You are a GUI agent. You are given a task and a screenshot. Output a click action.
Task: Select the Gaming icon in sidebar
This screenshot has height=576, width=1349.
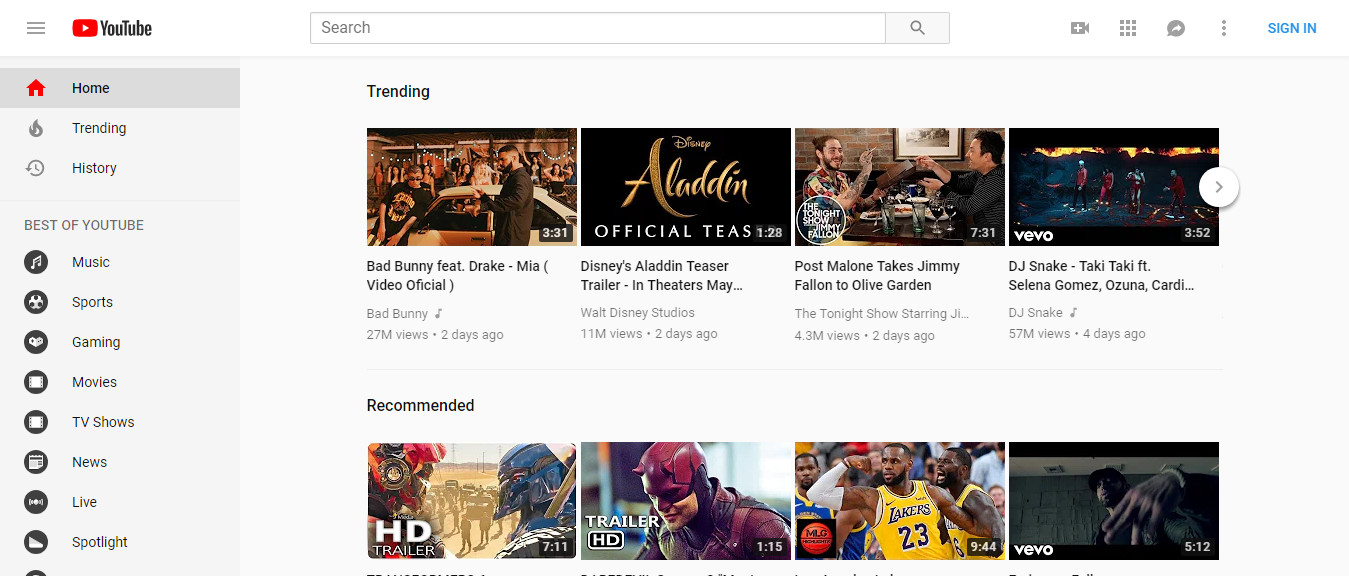click(x=36, y=342)
